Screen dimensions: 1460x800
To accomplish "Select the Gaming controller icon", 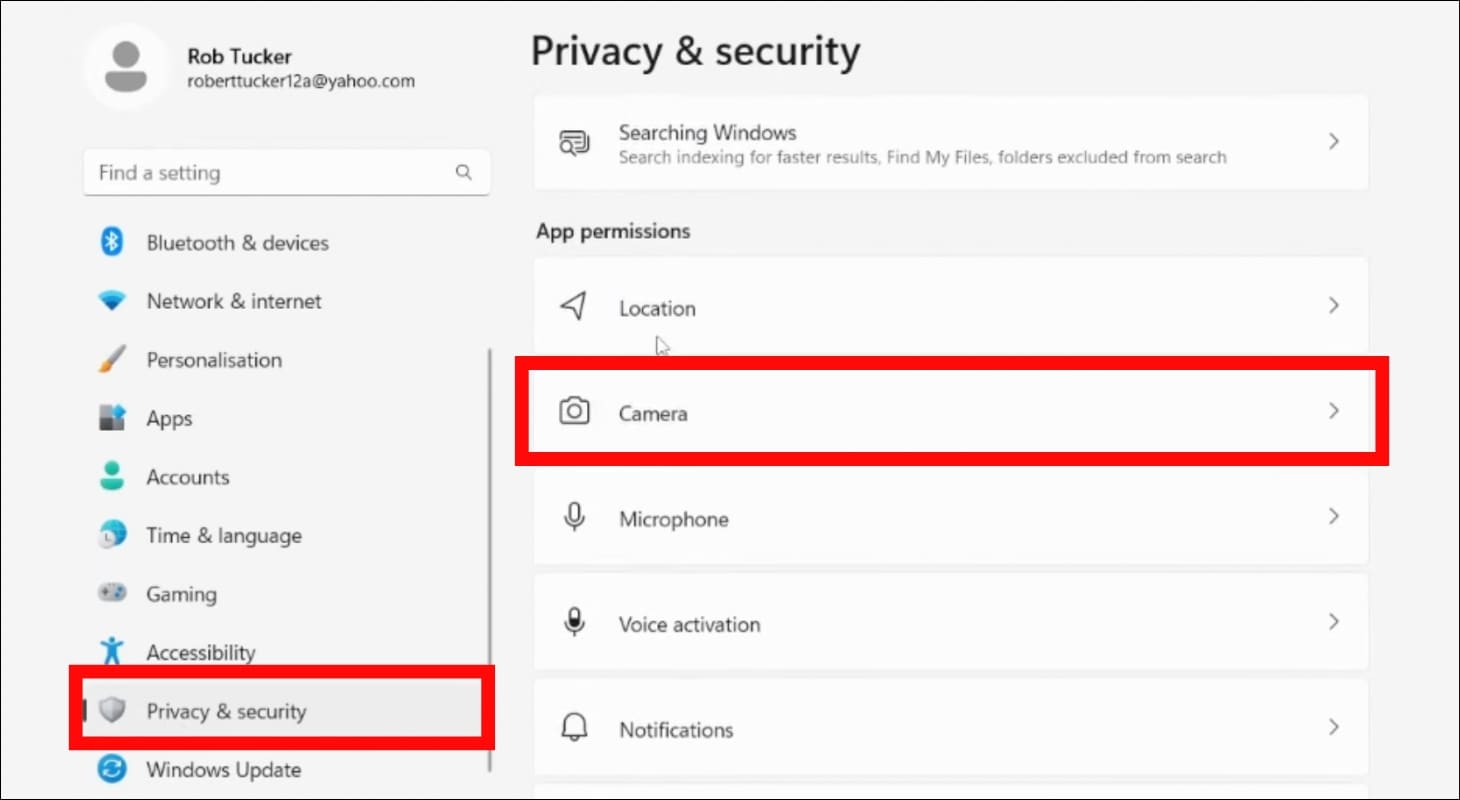I will tap(112, 594).
